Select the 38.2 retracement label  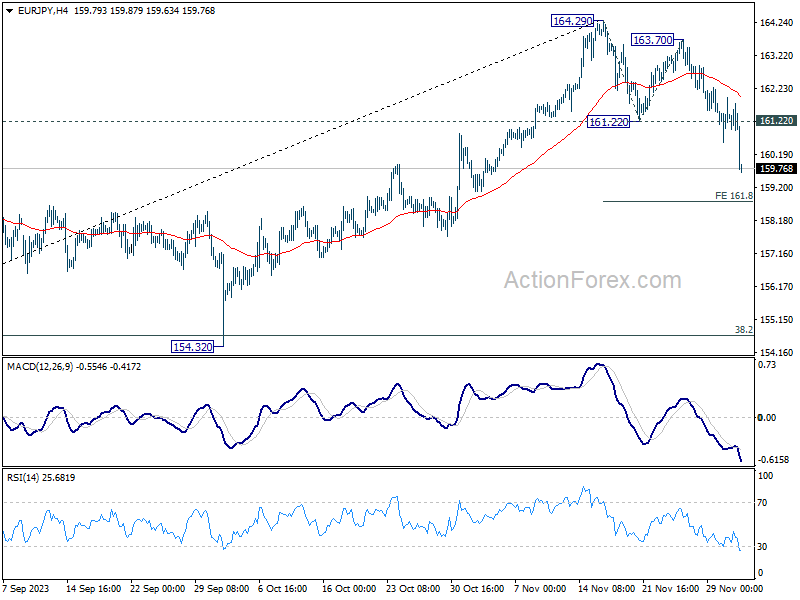pos(744,330)
